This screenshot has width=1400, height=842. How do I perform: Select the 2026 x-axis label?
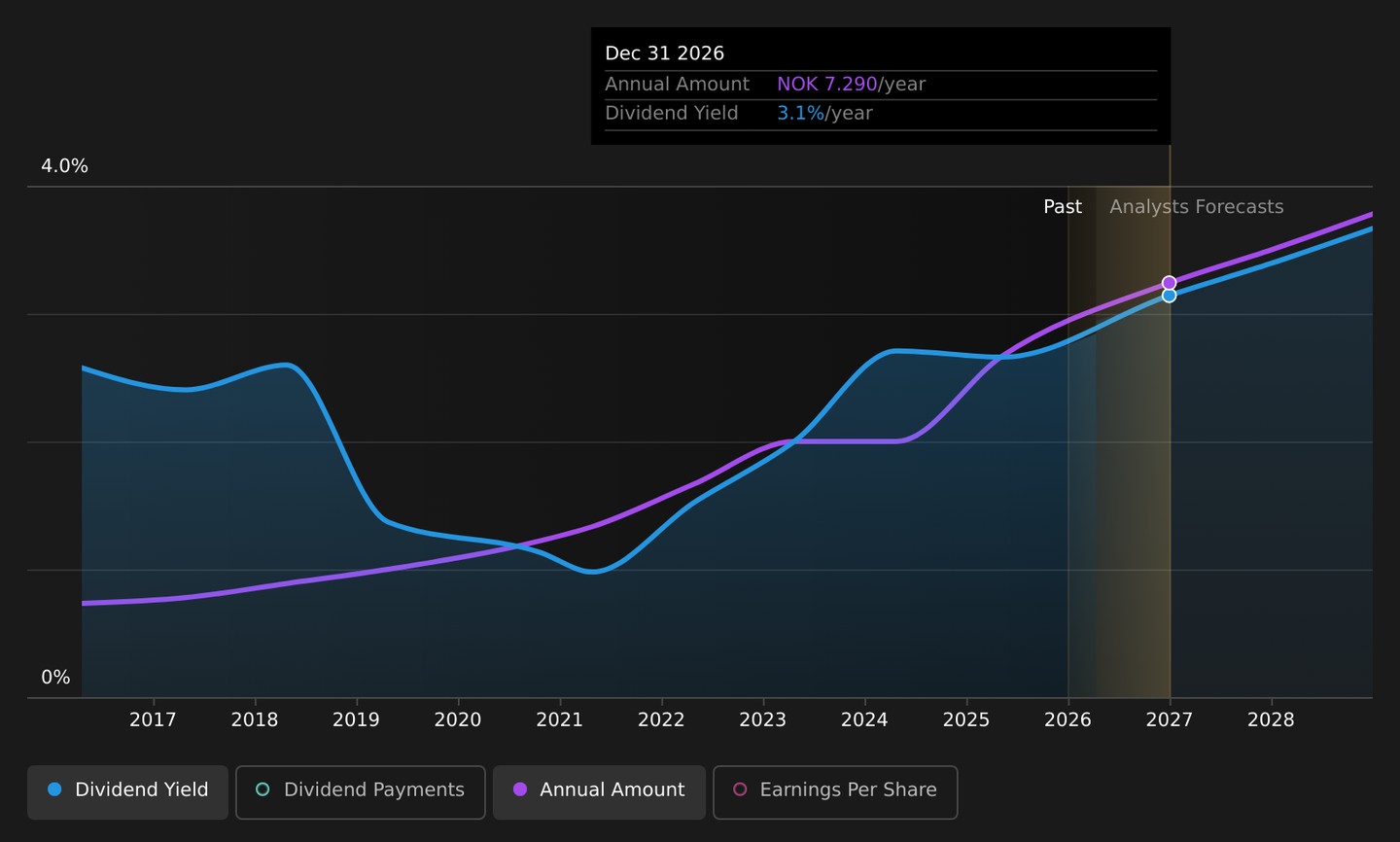(x=1067, y=720)
